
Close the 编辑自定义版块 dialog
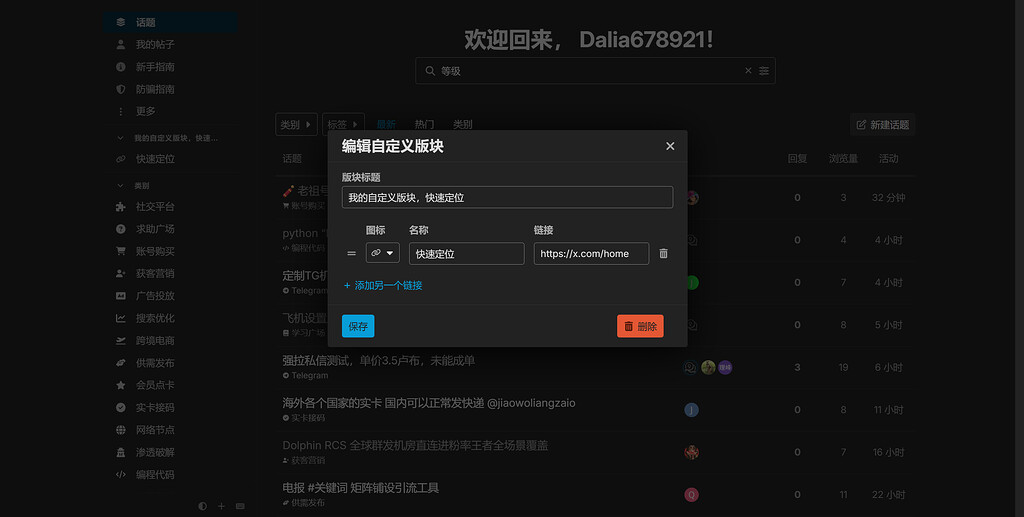670,146
